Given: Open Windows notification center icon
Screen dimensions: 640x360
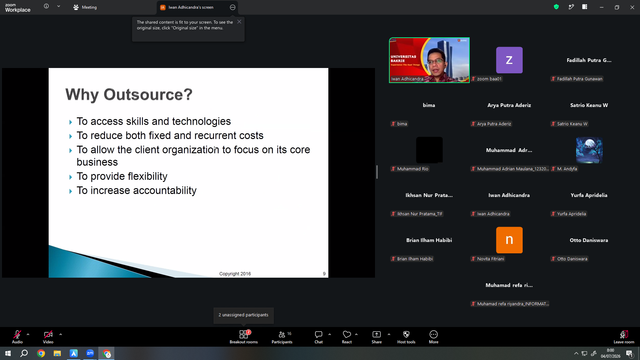Looking at the screenshot, I should click(x=629, y=353).
